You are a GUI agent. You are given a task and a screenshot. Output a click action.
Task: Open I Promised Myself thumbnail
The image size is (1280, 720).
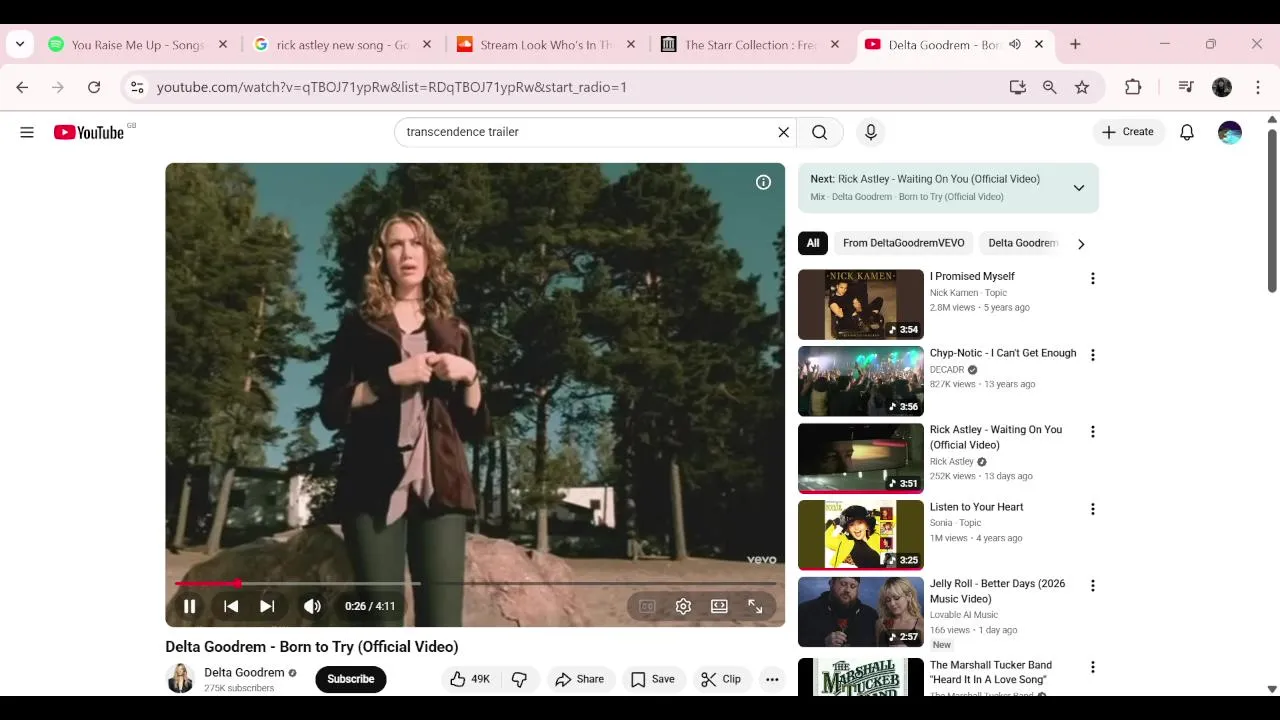point(861,304)
